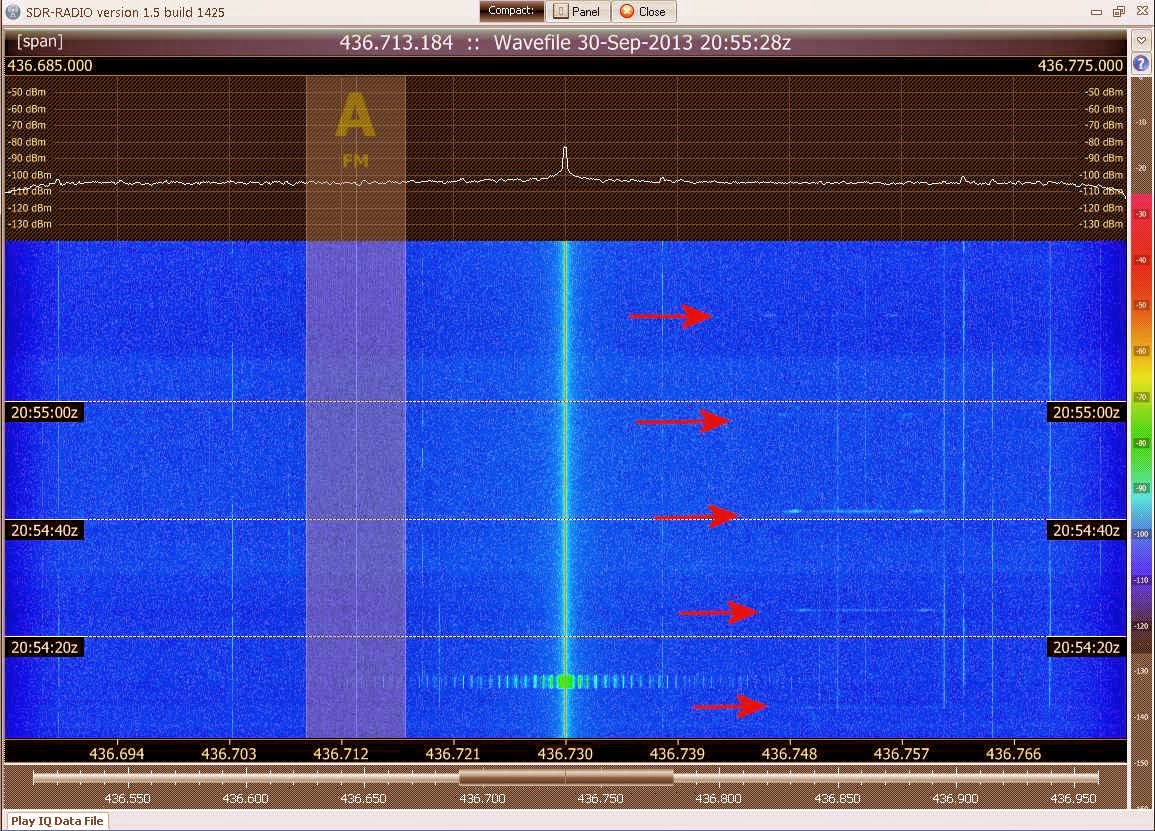Click the 436.850 label under the slider

click(x=837, y=799)
